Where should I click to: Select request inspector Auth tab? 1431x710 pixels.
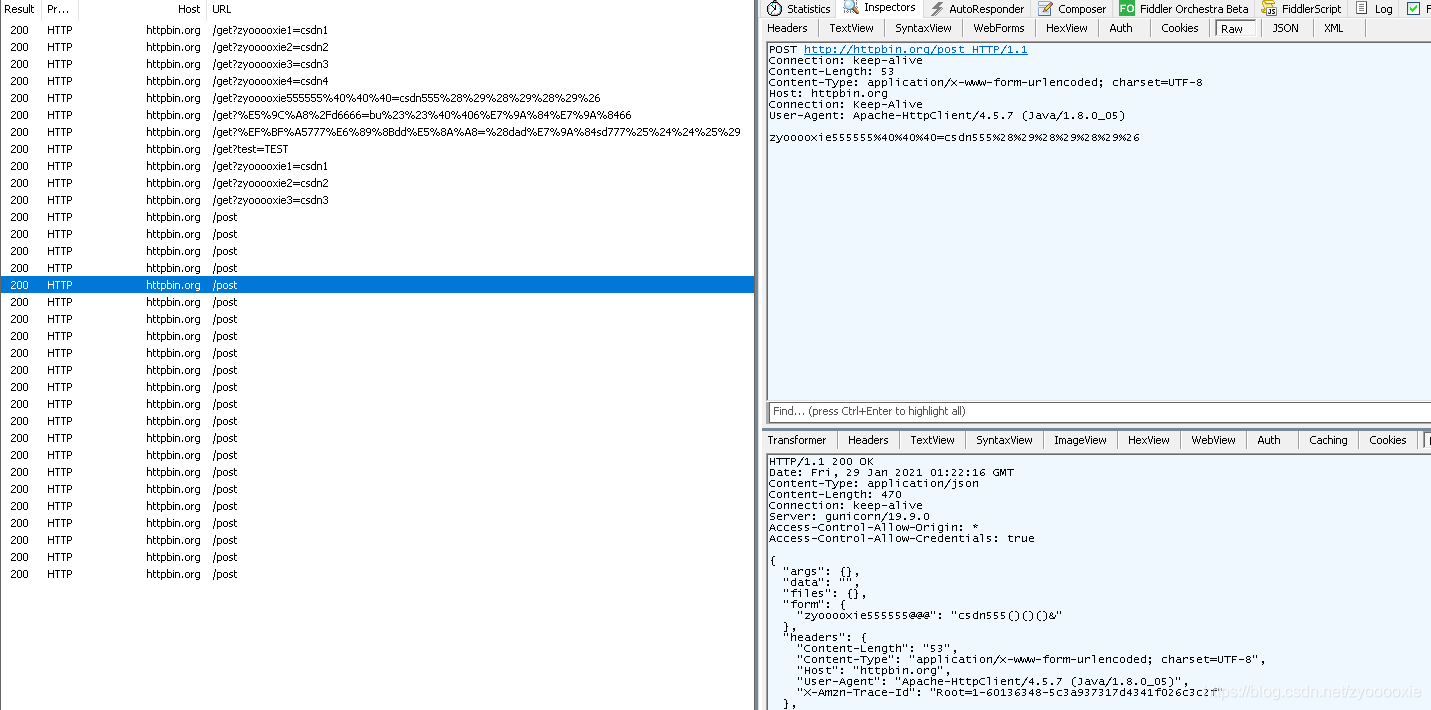point(1121,28)
